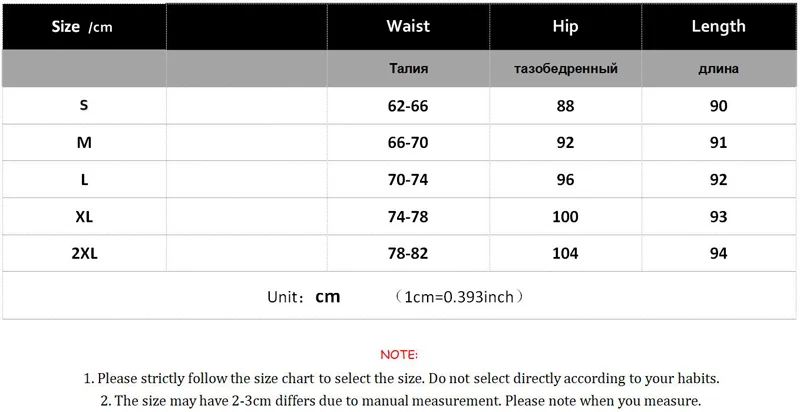Click the Талия subheader cell
Screen dimensions: 800x412
(409, 69)
